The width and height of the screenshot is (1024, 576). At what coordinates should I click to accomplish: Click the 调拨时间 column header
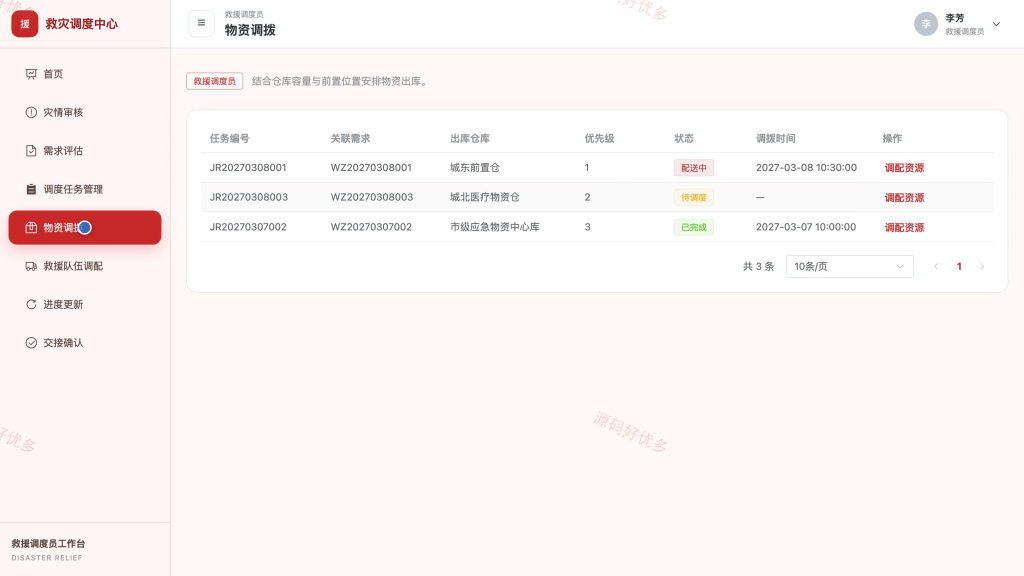pyautogui.click(x=775, y=138)
